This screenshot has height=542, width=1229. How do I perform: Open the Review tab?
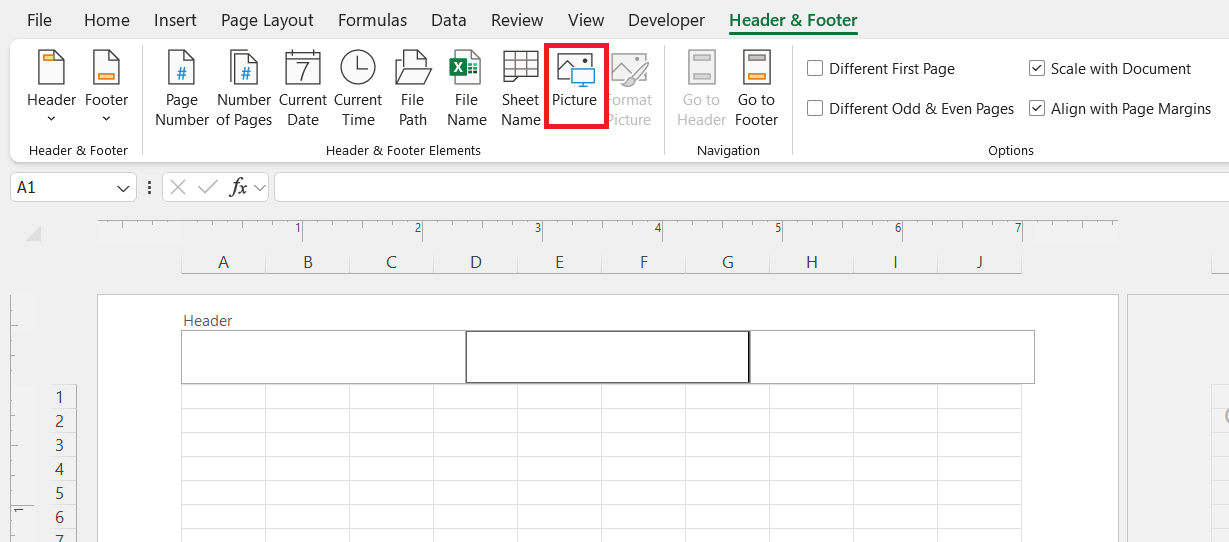coord(517,20)
